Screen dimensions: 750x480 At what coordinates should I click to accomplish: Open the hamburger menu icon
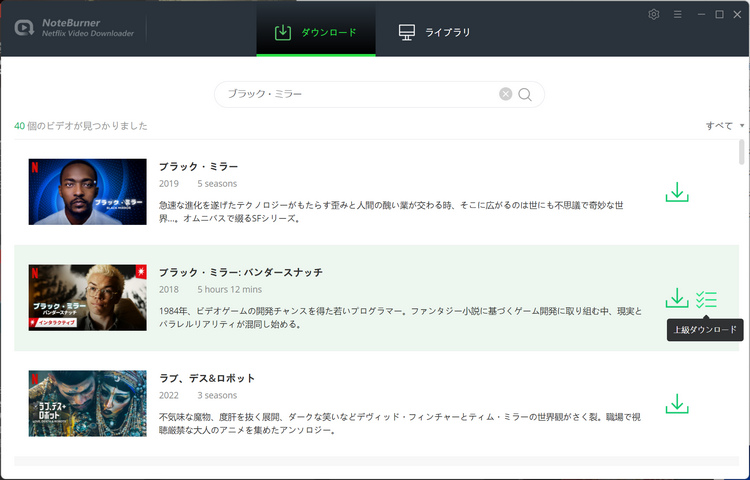click(x=677, y=14)
